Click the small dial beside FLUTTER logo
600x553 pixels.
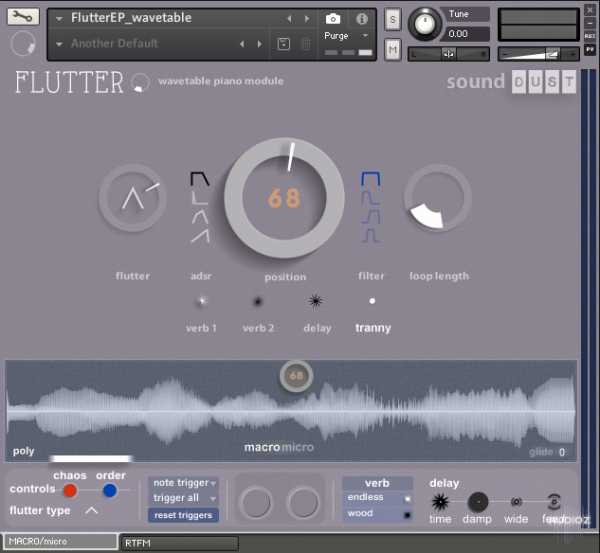[x=140, y=83]
